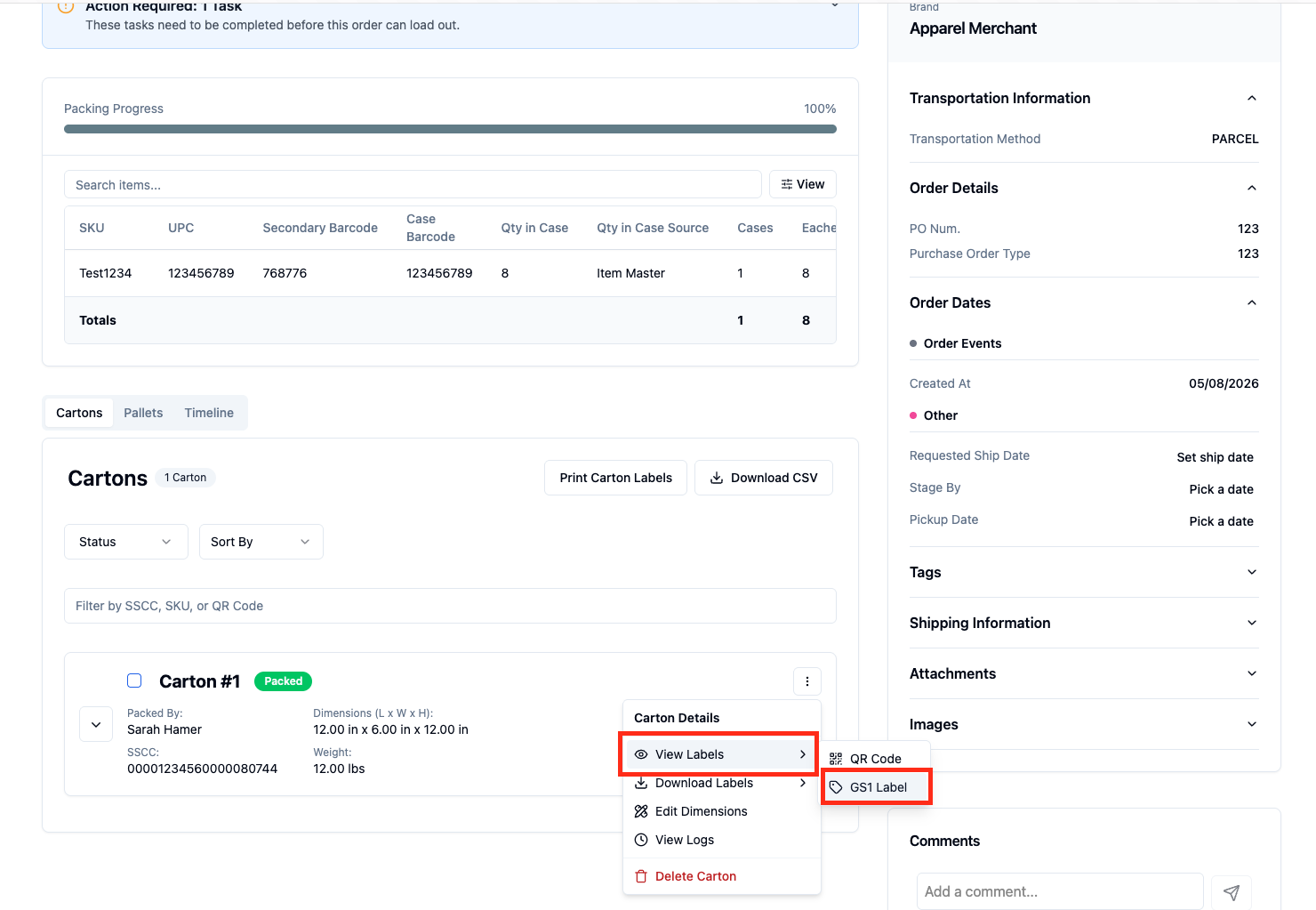This screenshot has height=910, width=1316.
Task: Click the download icon in Download CSV
Action: pos(717,478)
